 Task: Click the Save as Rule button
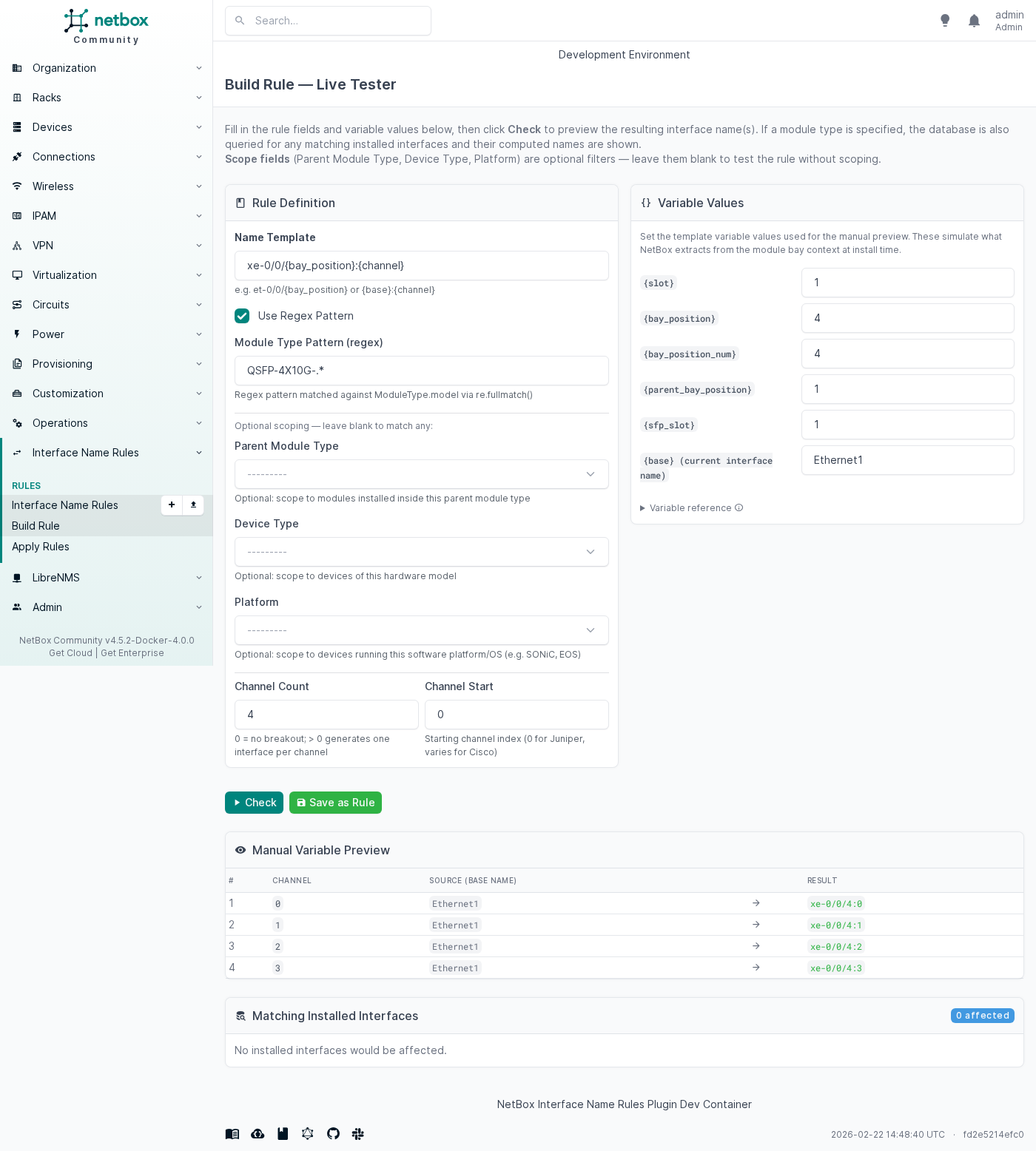[335, 803]
